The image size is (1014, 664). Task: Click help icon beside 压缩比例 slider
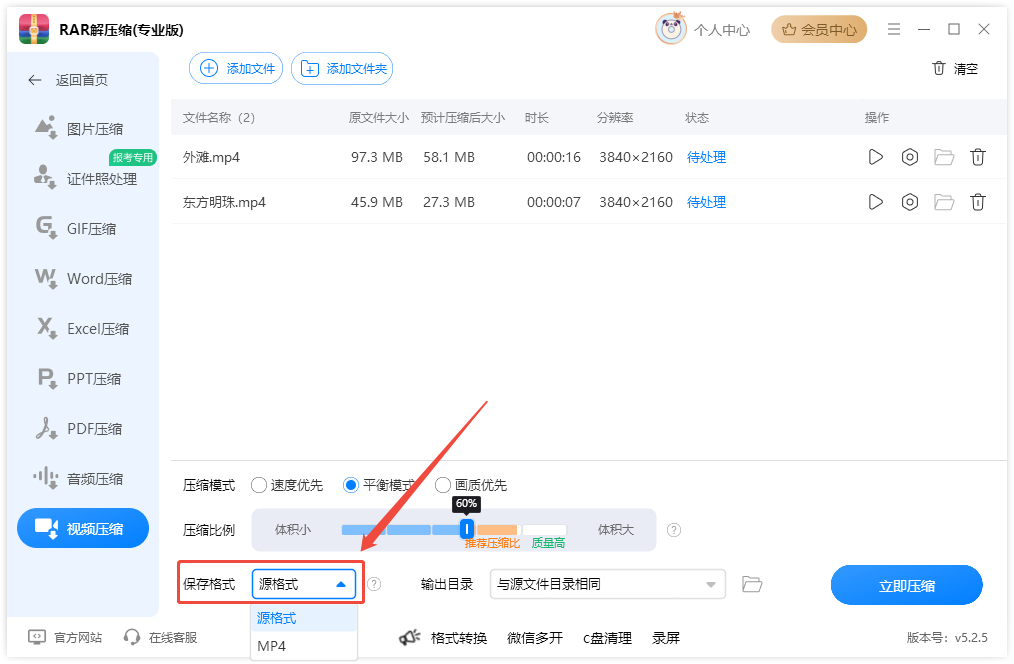tap(674, 530)
